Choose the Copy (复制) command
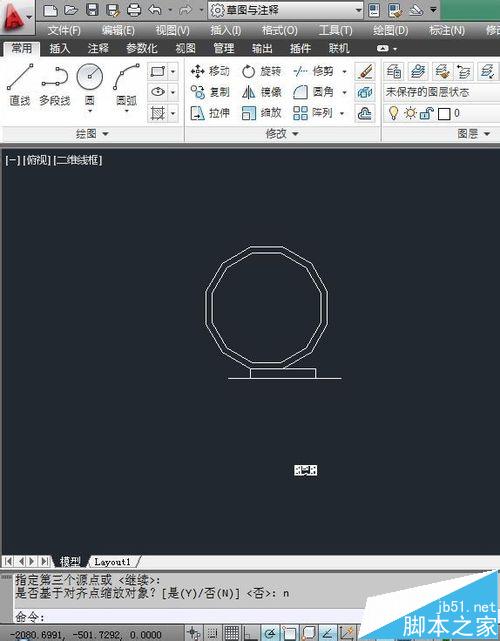The image size is (500, 641). click(210, 92)
